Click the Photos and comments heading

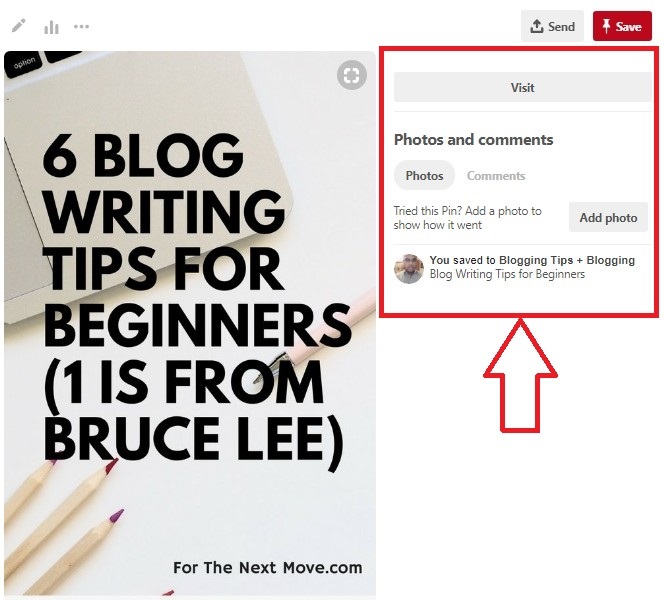[473, 139]
